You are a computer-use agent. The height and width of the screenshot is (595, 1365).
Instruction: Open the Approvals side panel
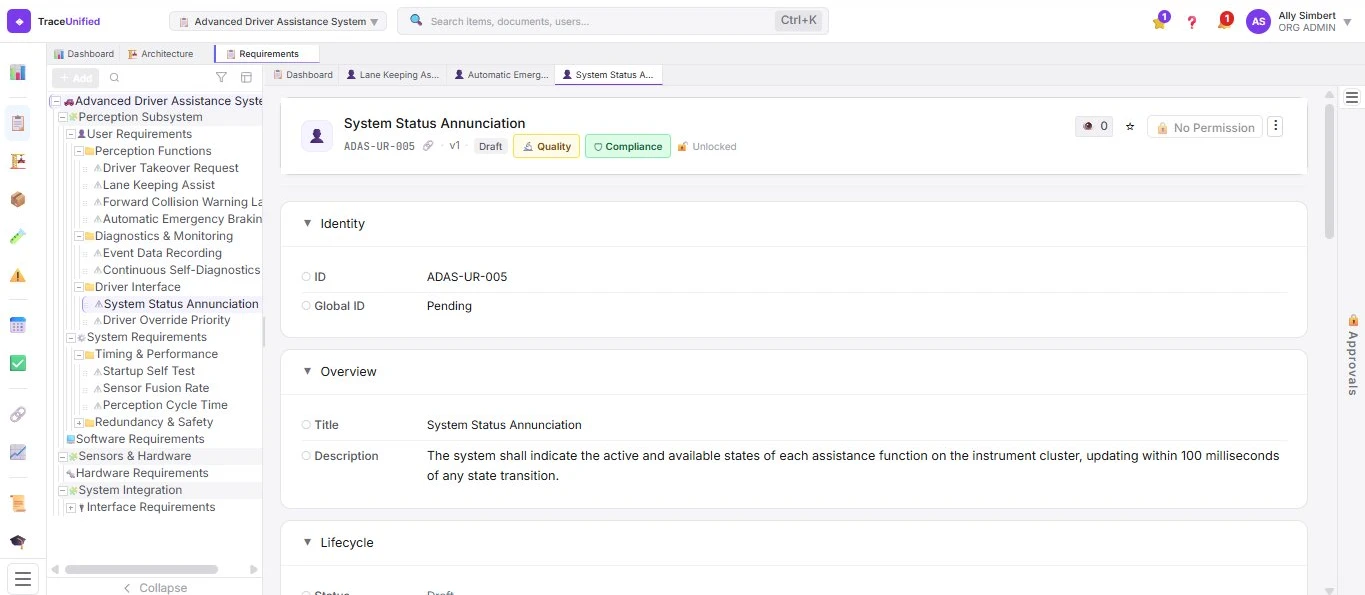1352,355
